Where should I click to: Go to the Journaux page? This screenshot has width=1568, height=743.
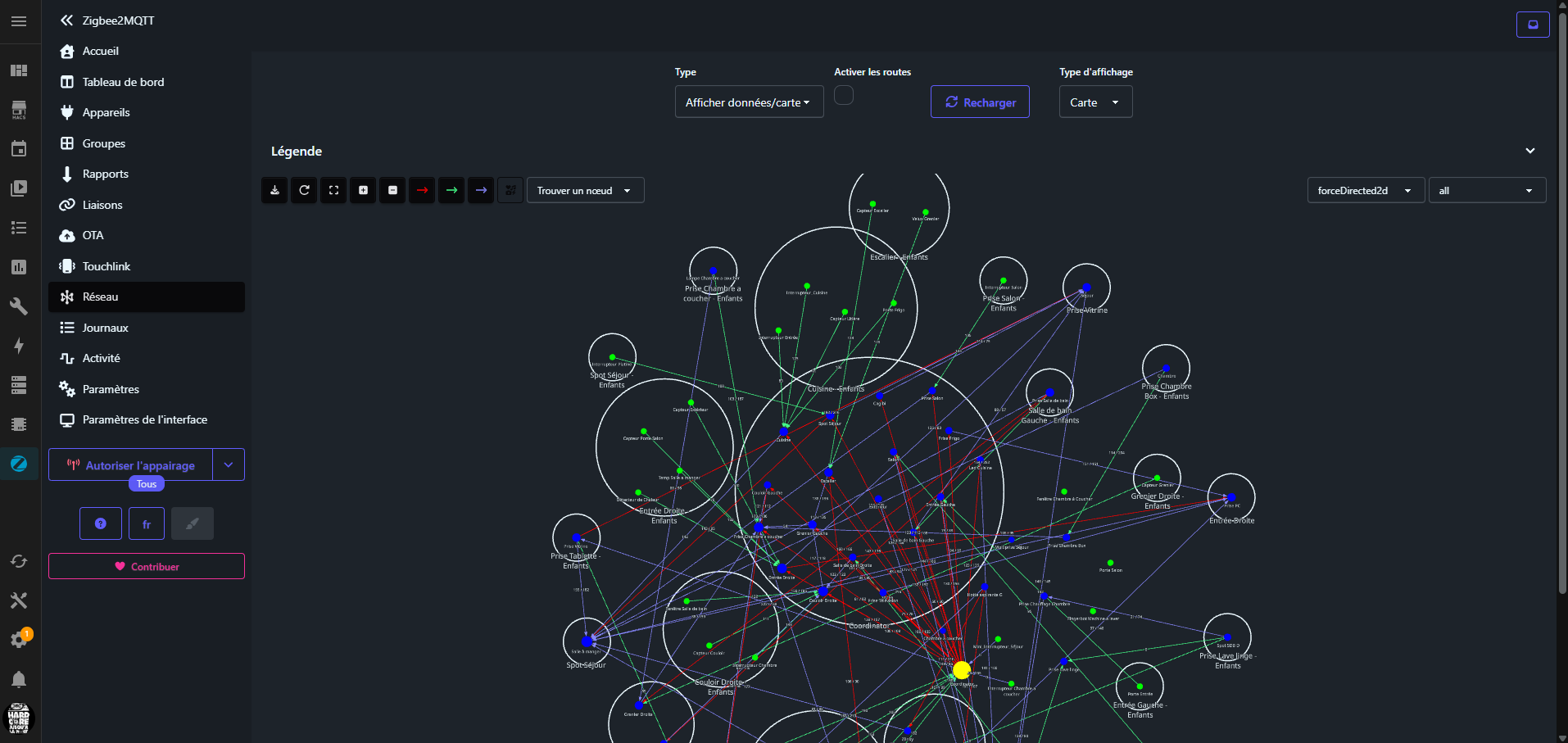pos(105,328)
